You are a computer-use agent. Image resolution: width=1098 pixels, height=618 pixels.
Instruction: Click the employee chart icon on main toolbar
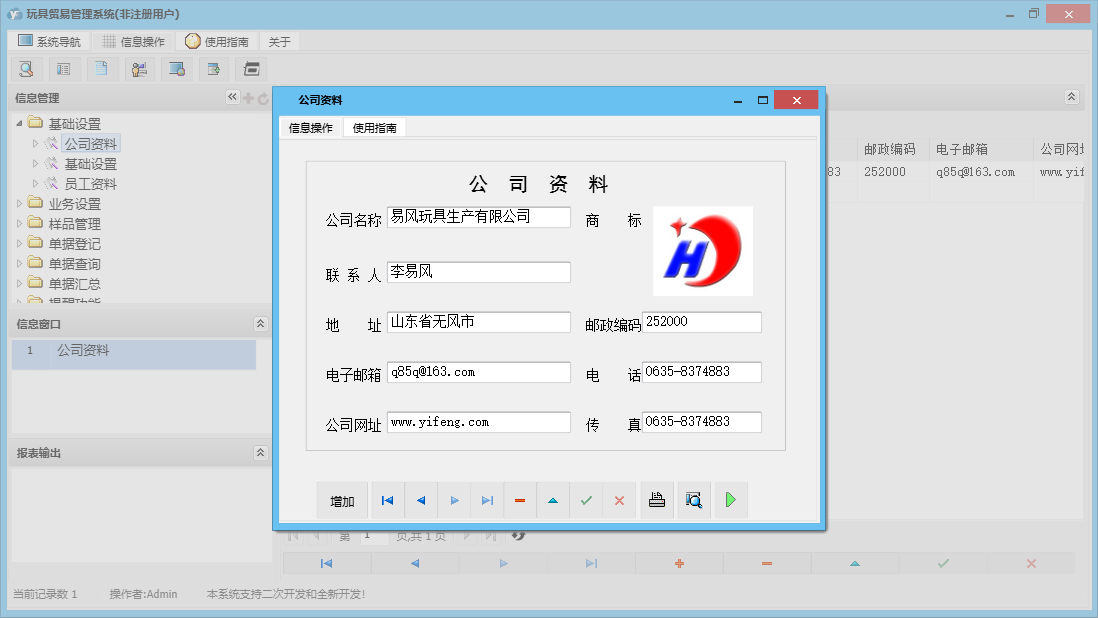(139, 69)
